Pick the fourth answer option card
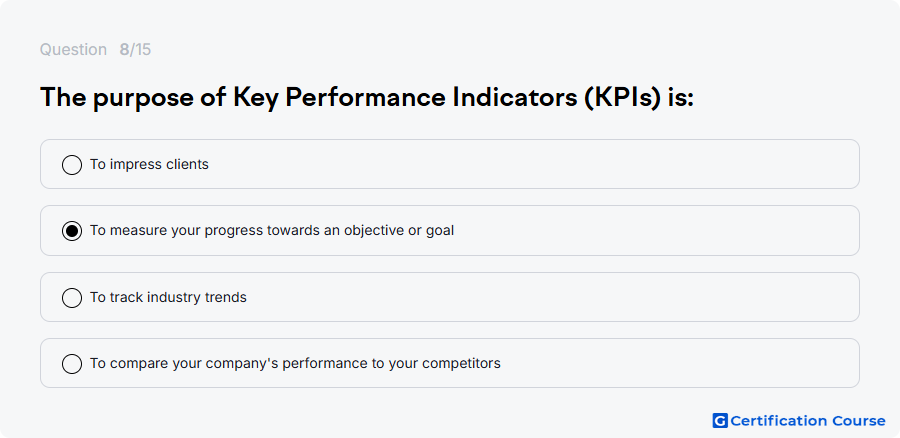The height and width of the screenshot is (438, 900). pos(450,363)
